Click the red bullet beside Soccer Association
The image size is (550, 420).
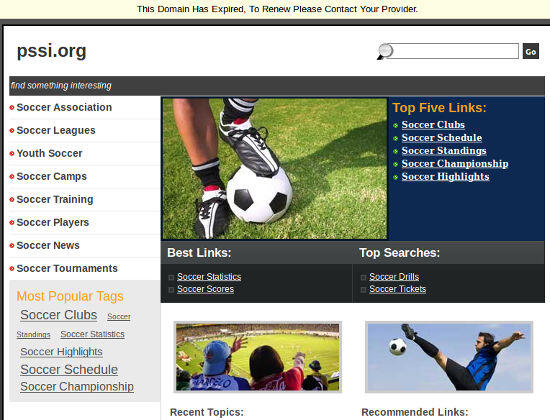(12, 107)
